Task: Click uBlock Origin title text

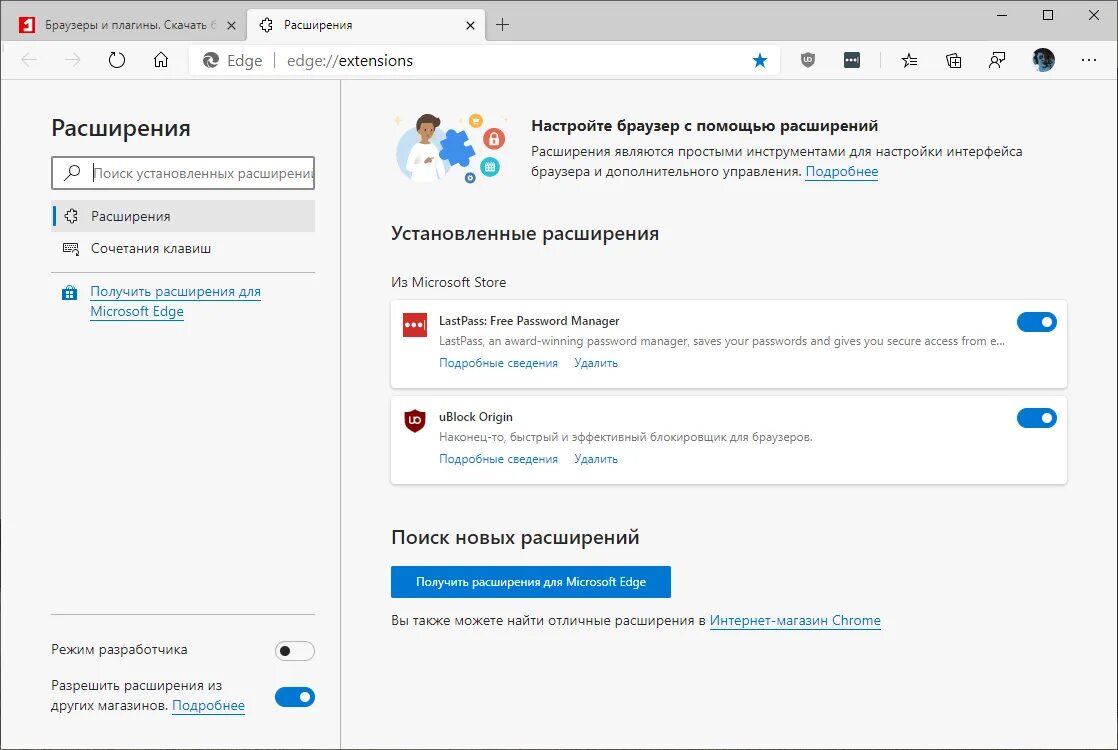Action: coord(476,417)
